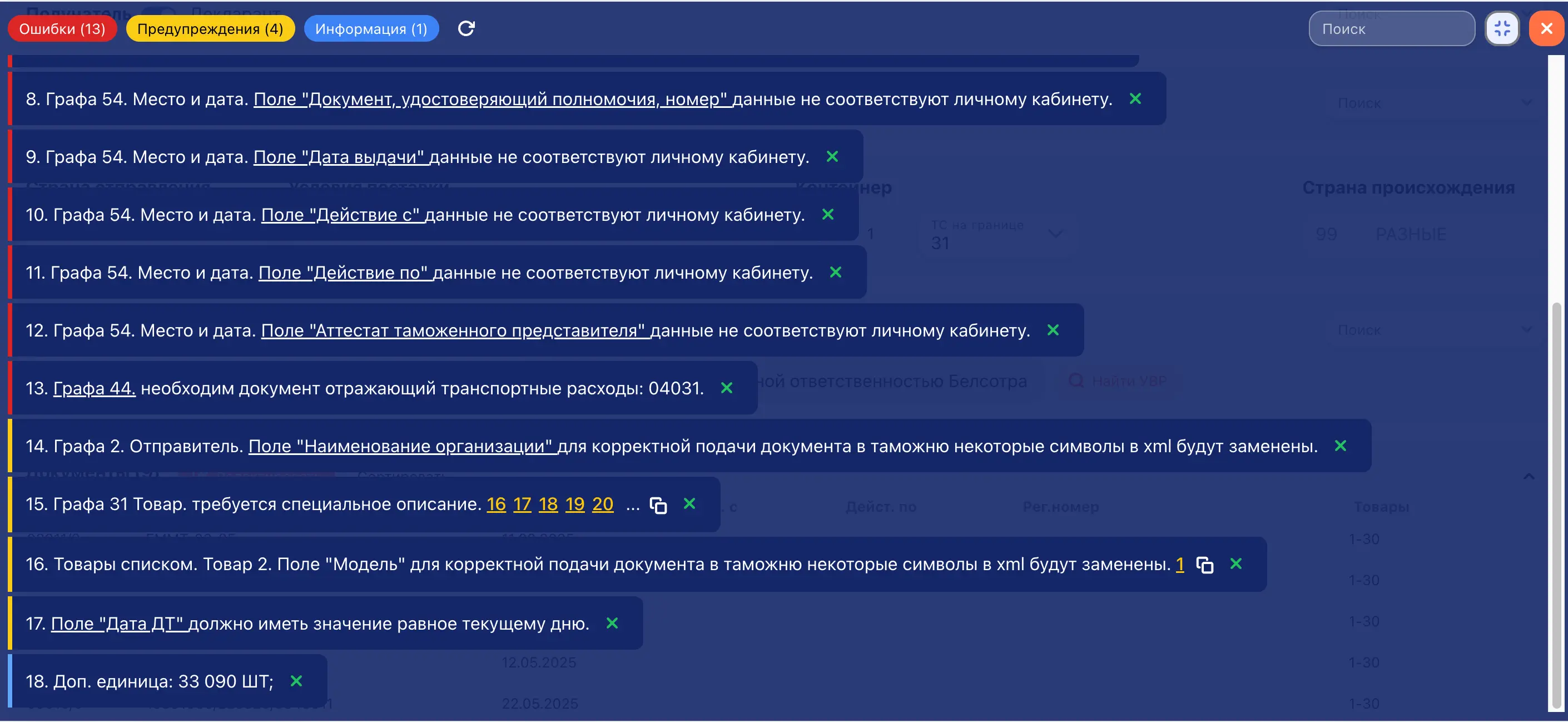Dismiss warning 17 about the ДТ date field
1568x722 pixels.
pos(612,623)
